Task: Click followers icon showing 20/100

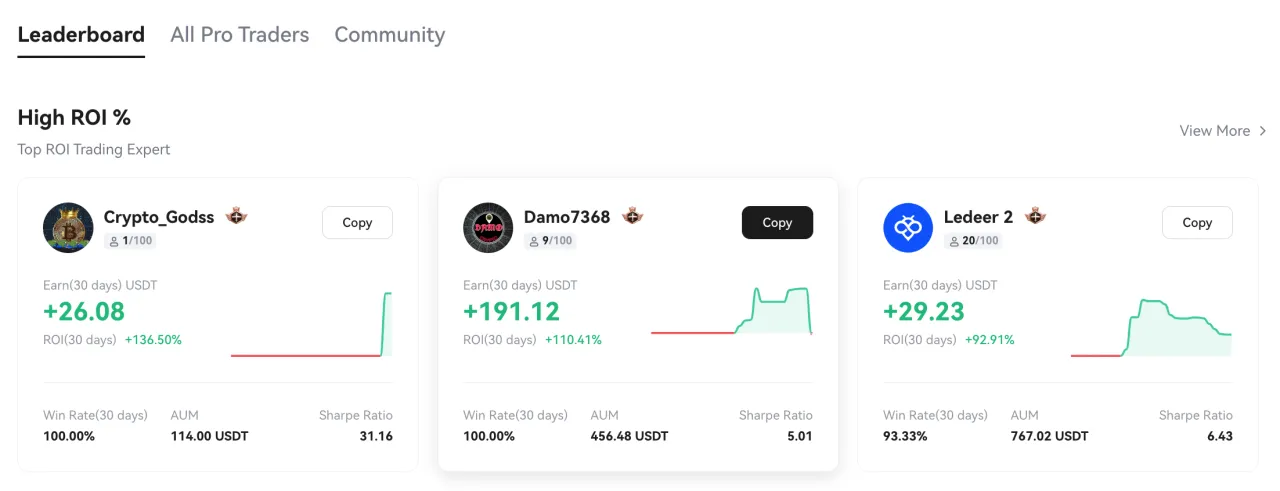Action: (x=954, y=241)
